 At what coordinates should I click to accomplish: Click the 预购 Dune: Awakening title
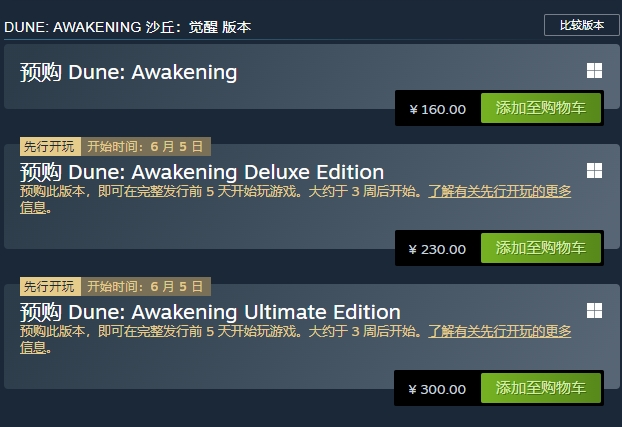coord(128,72)
